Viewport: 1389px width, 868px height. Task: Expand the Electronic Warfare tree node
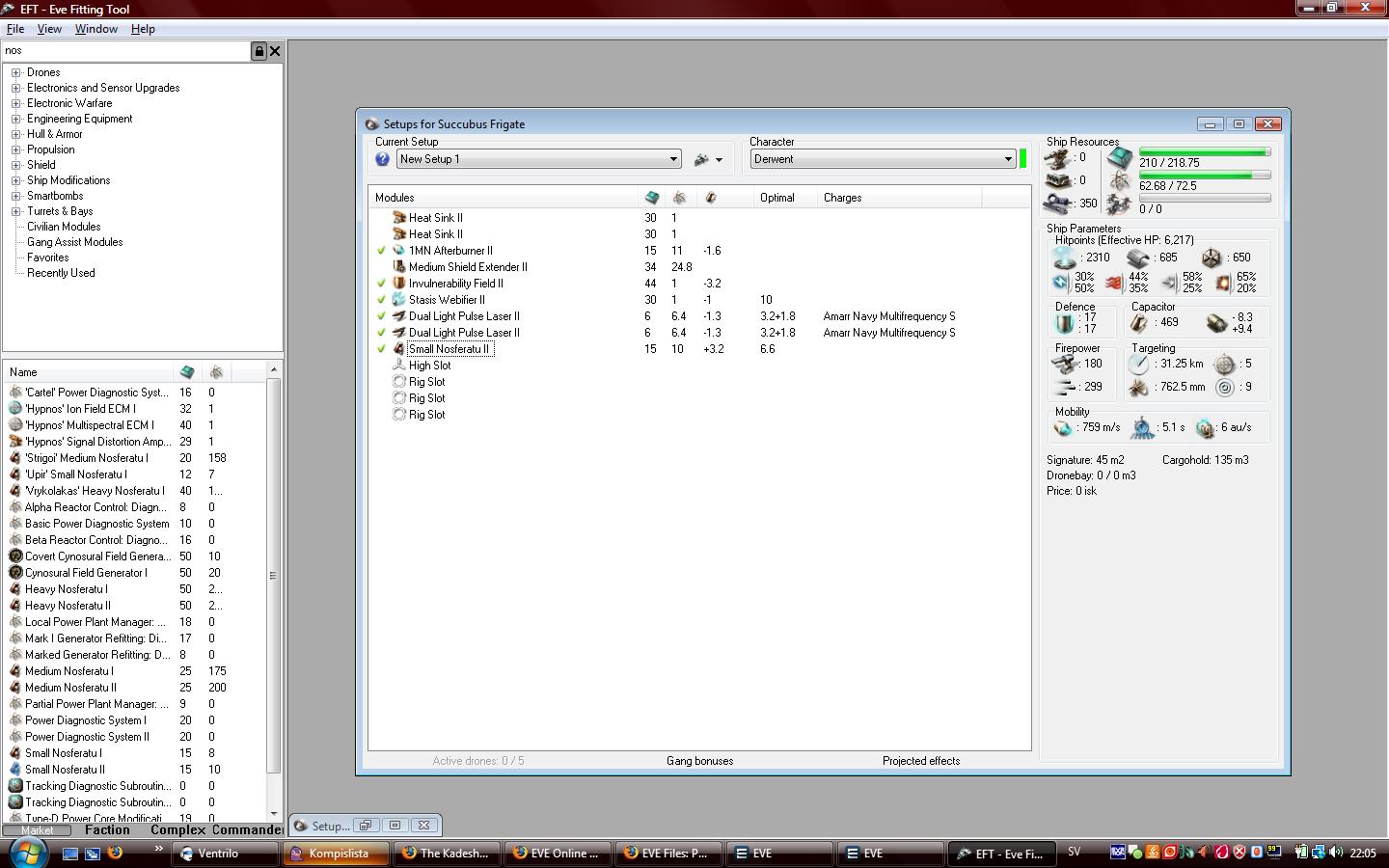tap(15, 103)
